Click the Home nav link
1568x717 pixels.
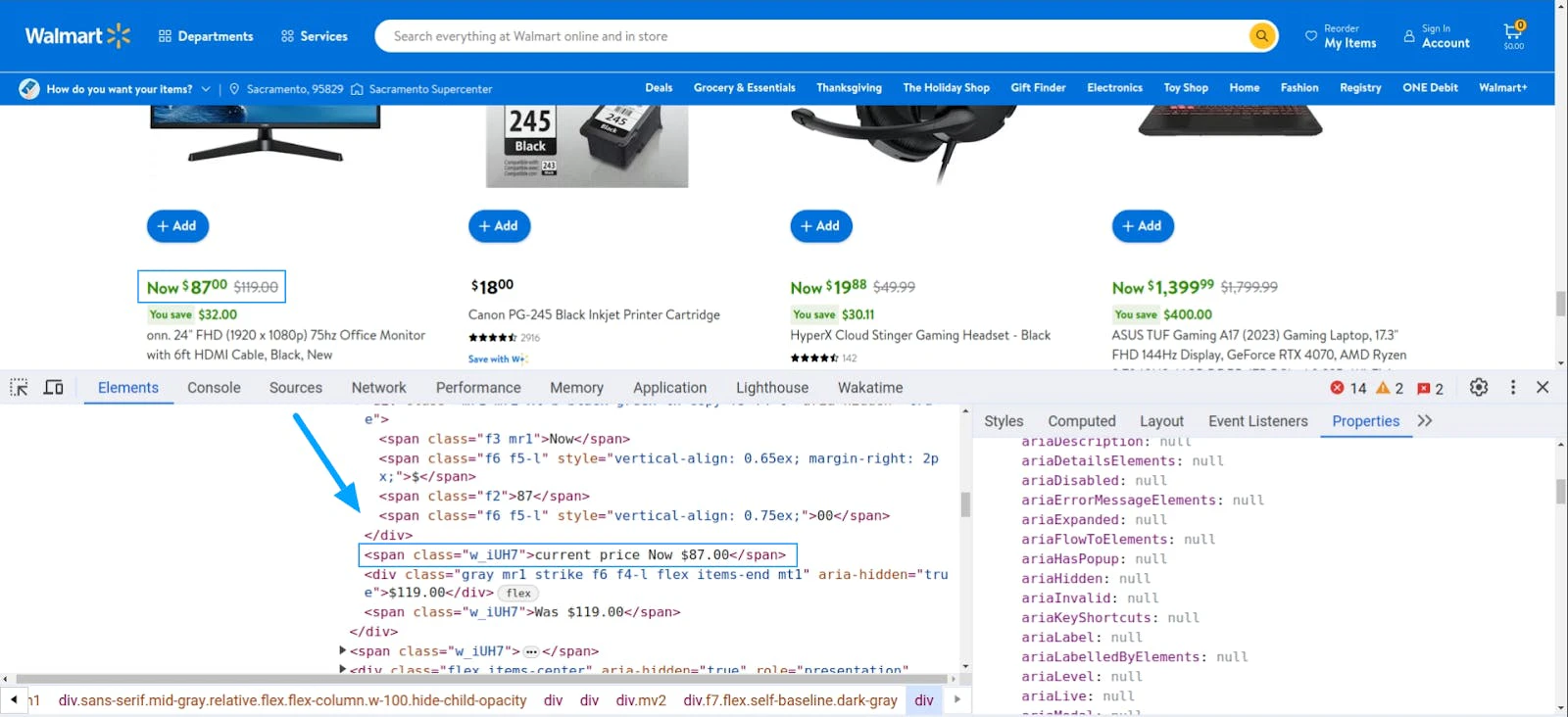click(x=1245, y=88)
